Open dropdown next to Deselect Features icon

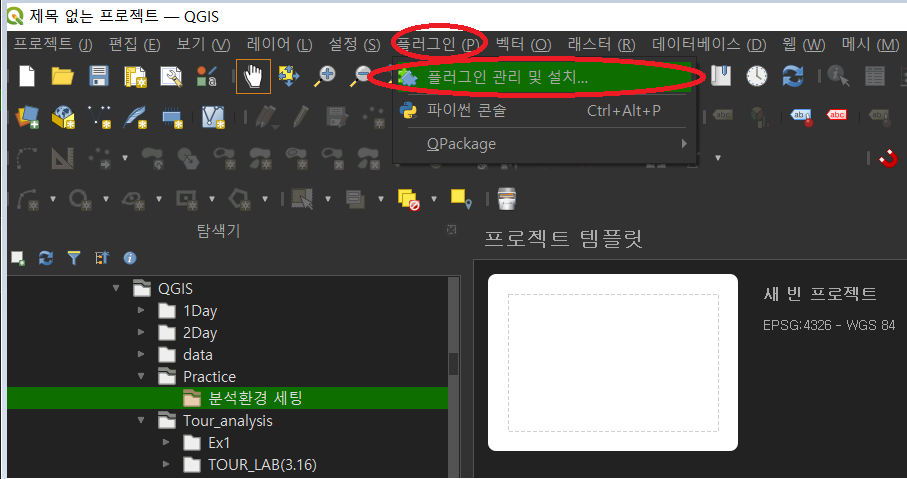434,199
